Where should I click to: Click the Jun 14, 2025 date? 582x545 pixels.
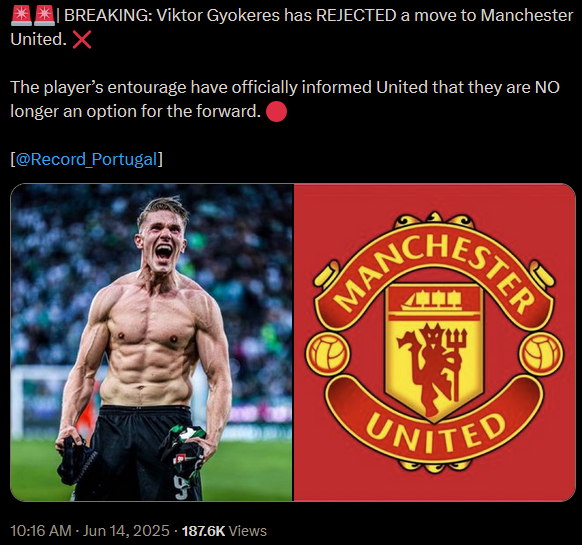click(126, 531)
